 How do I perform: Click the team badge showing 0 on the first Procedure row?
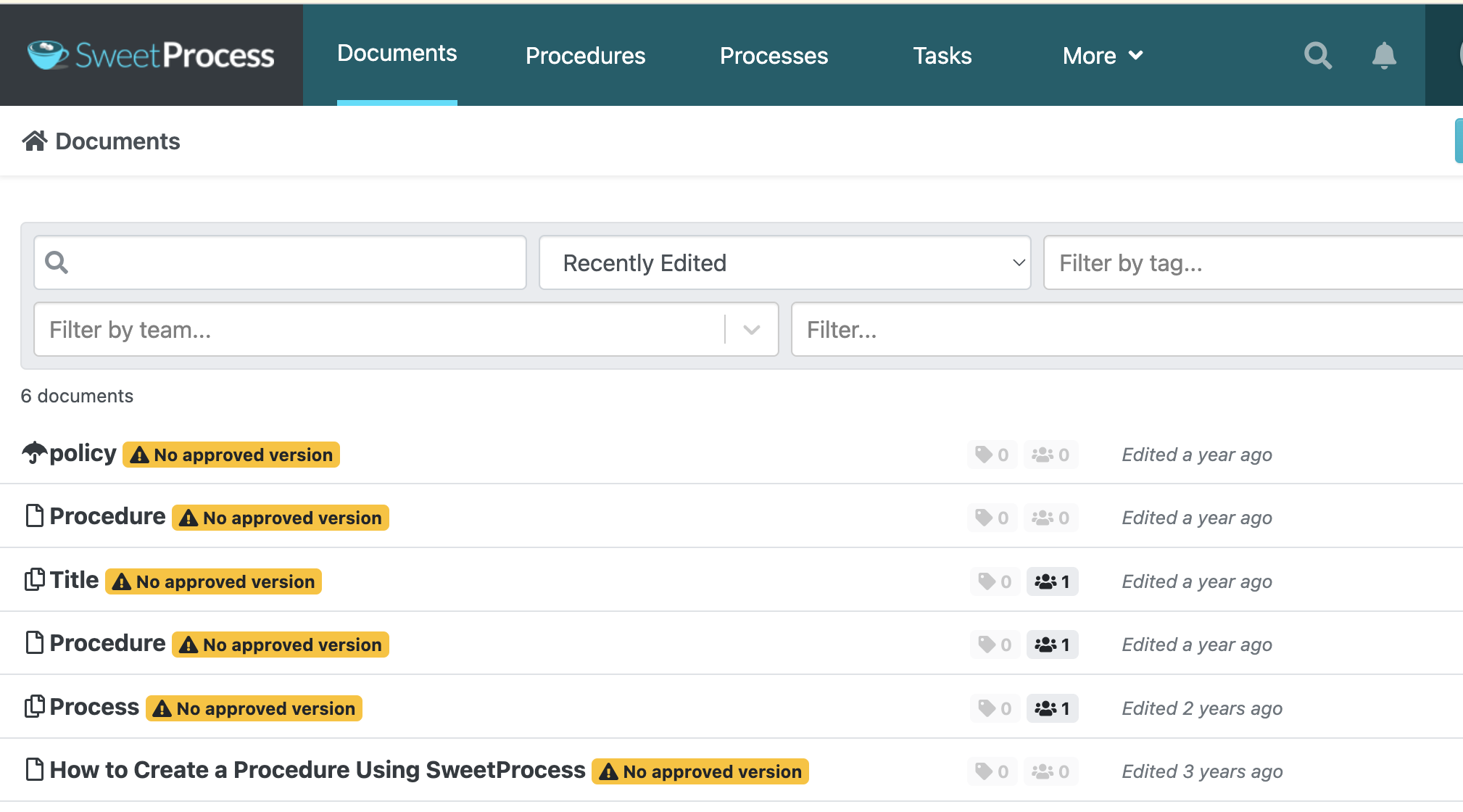point(1050,518)
